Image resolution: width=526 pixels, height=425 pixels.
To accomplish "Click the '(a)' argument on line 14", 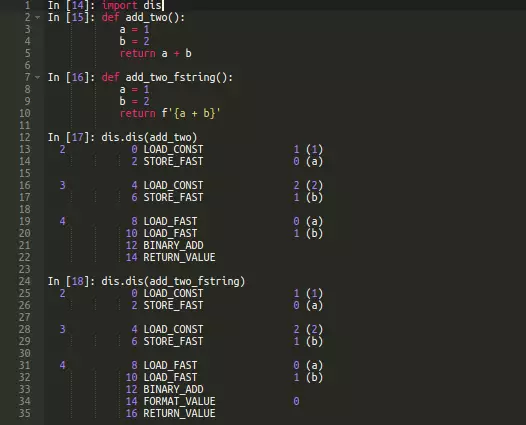I will (x=314, y=161).
